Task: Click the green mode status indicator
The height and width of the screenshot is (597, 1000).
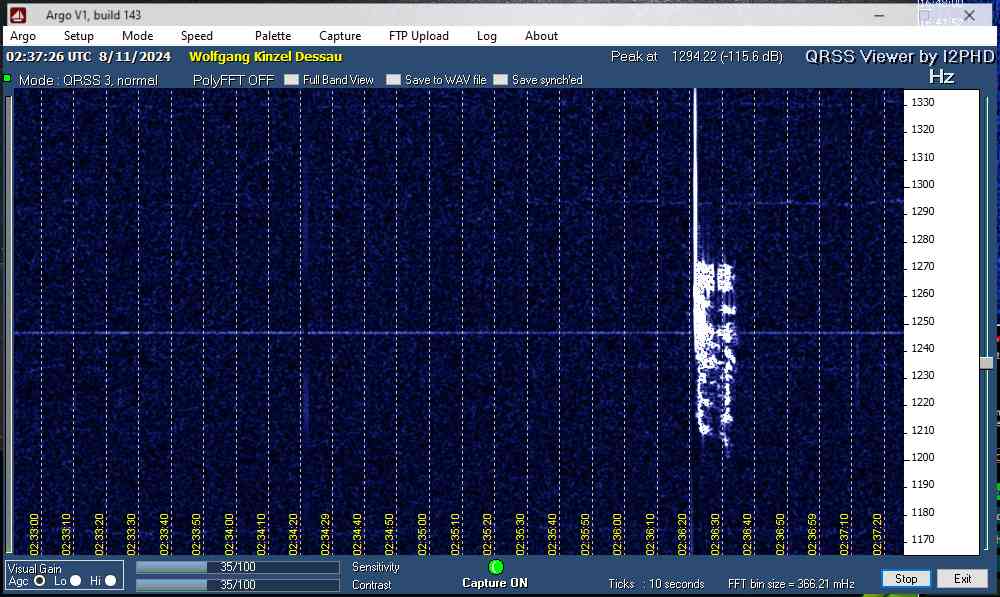Action: coord(8,78)
